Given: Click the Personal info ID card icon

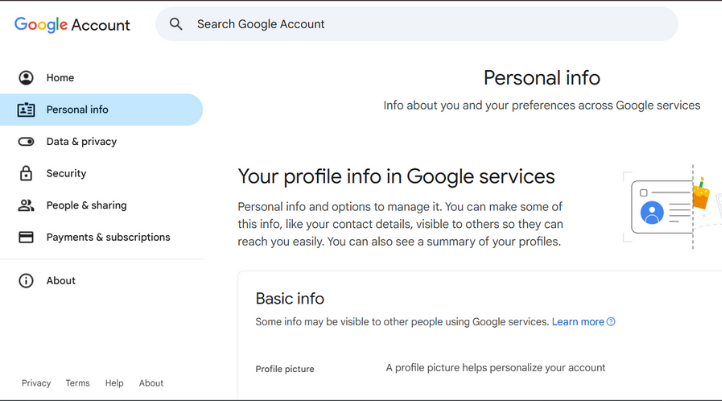Looking at the screenshot, I should (x=26, y=110).
